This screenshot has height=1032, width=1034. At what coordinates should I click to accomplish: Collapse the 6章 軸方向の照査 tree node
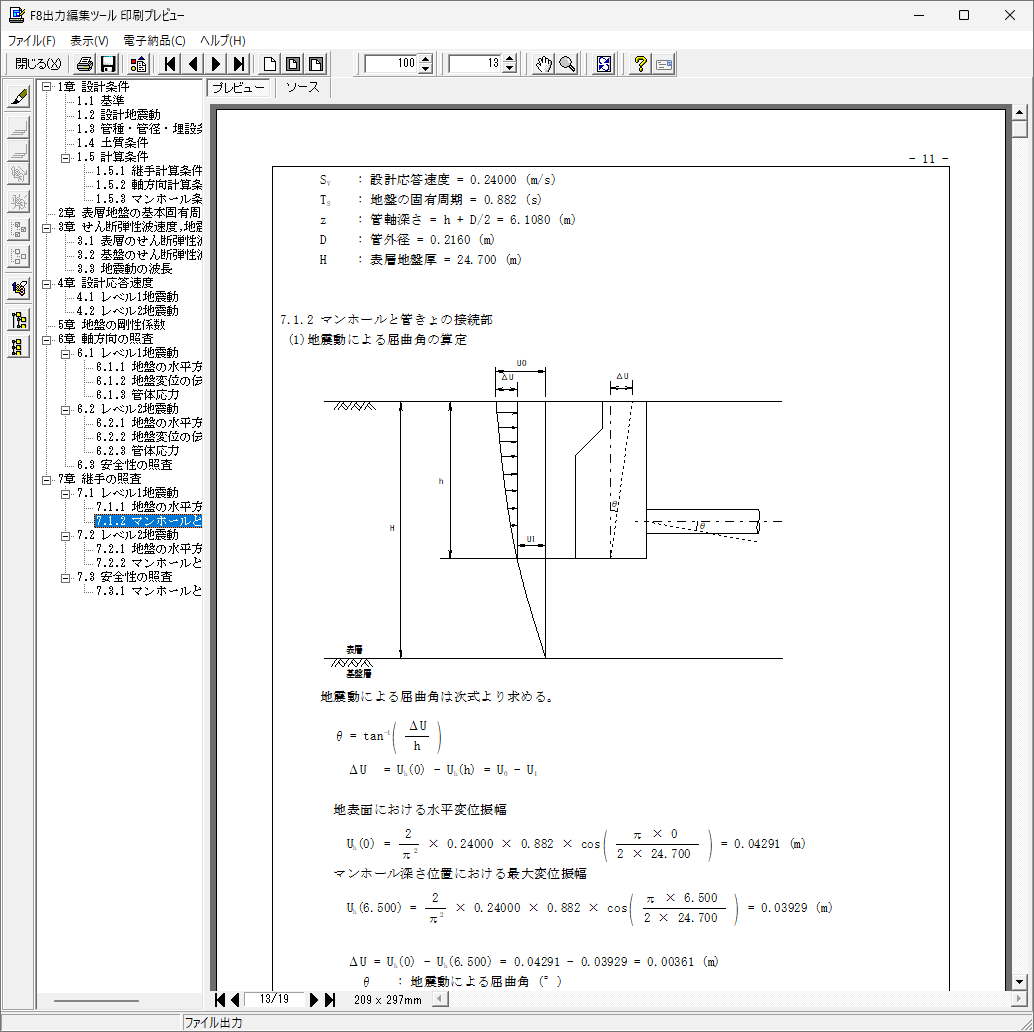tap(48, 339)
